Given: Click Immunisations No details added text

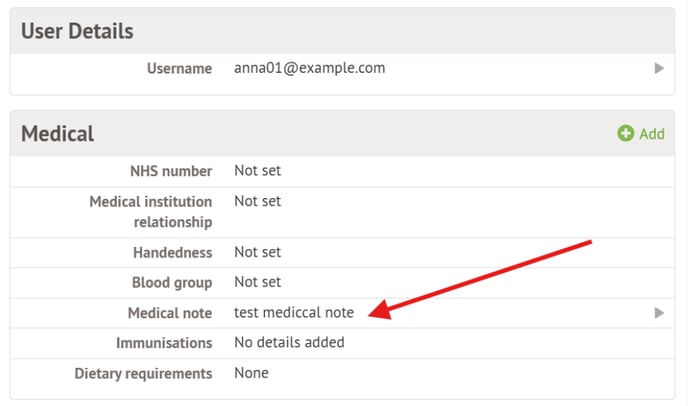Looking at the screenshot, I should click(x=289, y=342).
